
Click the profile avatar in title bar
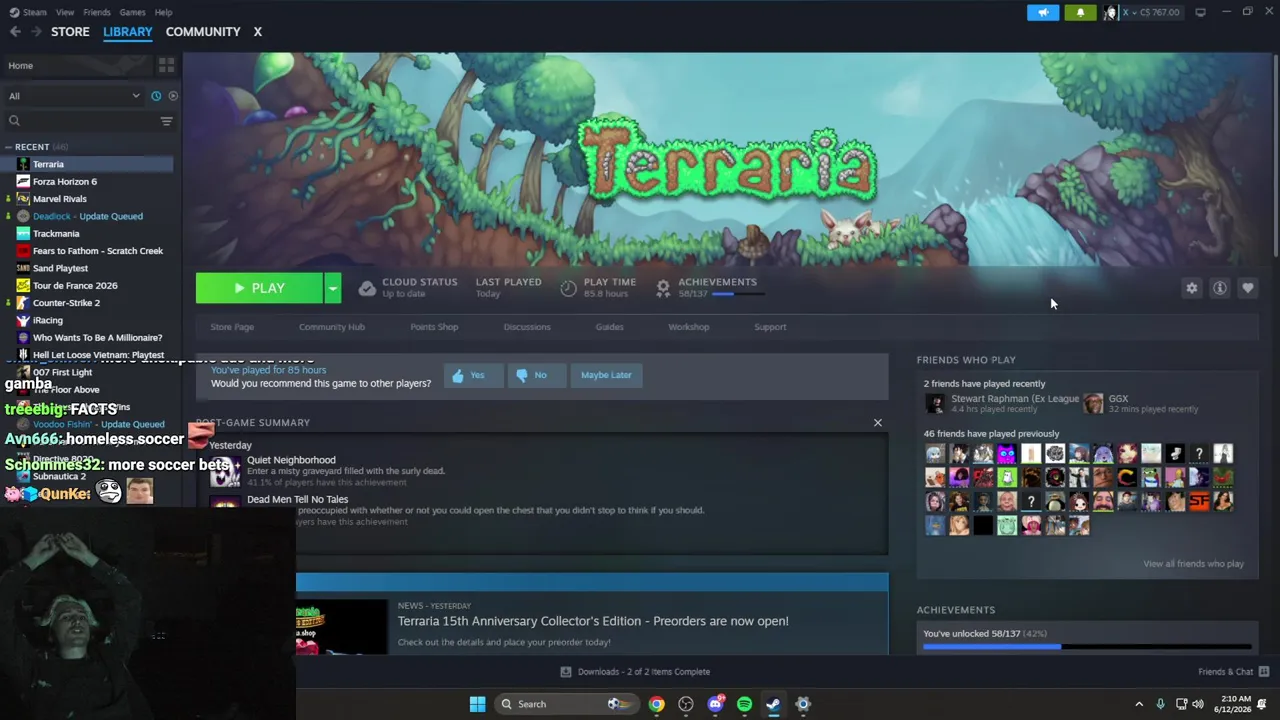tap(1111, 12)
